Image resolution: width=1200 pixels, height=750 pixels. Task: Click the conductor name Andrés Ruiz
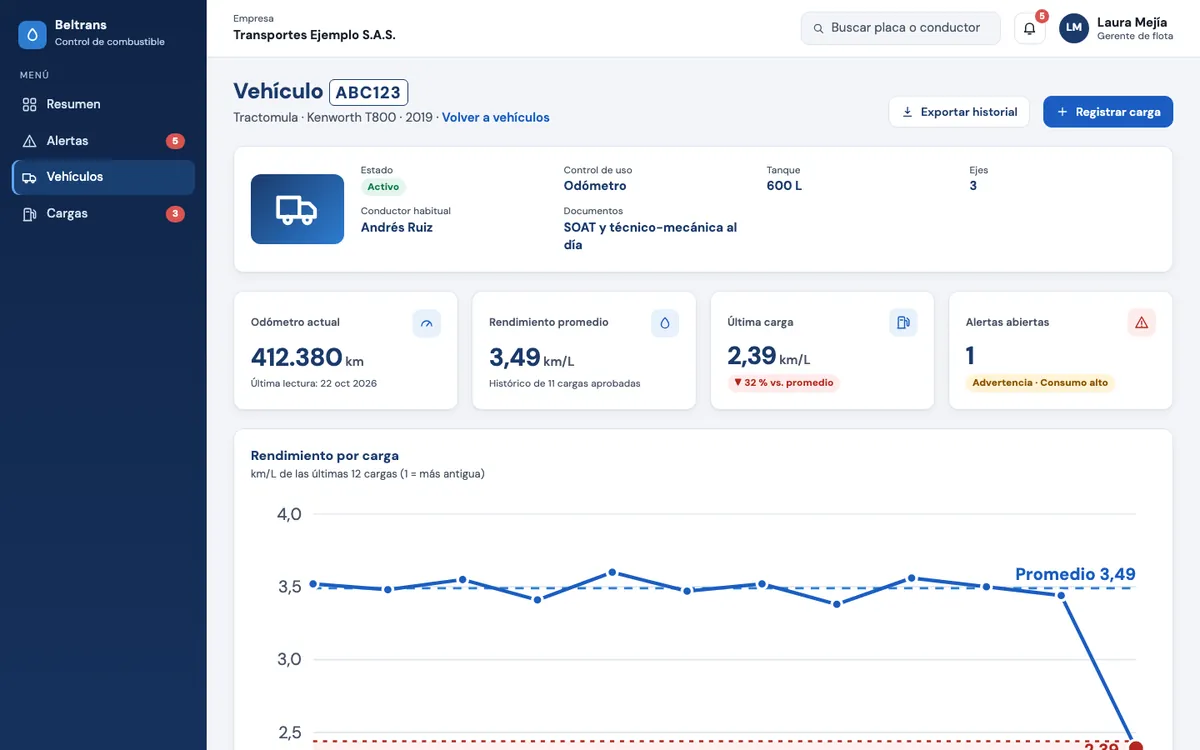coord(397,227)
